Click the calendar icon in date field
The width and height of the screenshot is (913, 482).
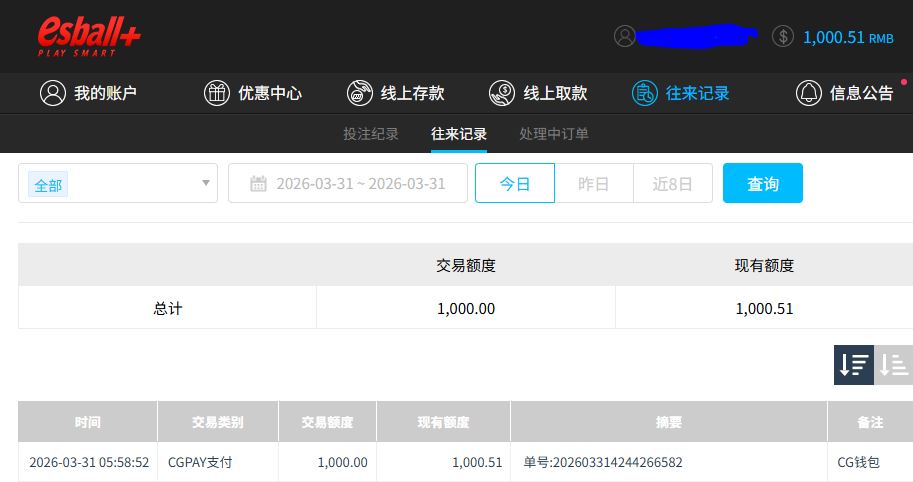click(x=258, y=184)
